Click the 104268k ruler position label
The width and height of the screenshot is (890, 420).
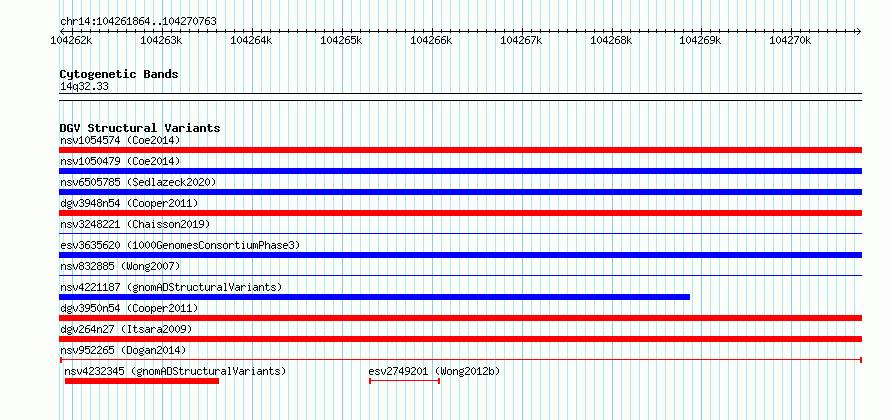(x=611, y=40)
